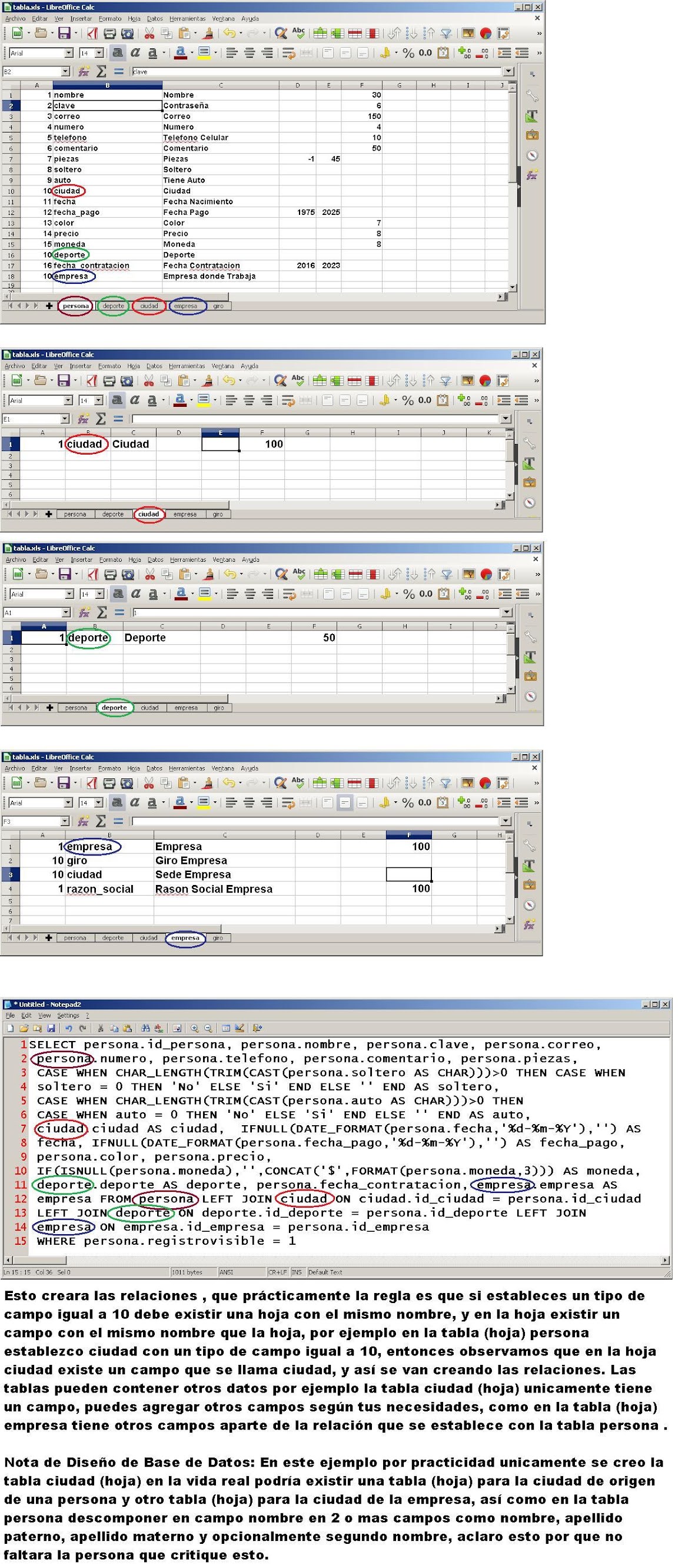Click Export as PDF icon in persona-sheet Calc window
The width and height of the screenshot is (695, 1568).
tap(92, 34)
